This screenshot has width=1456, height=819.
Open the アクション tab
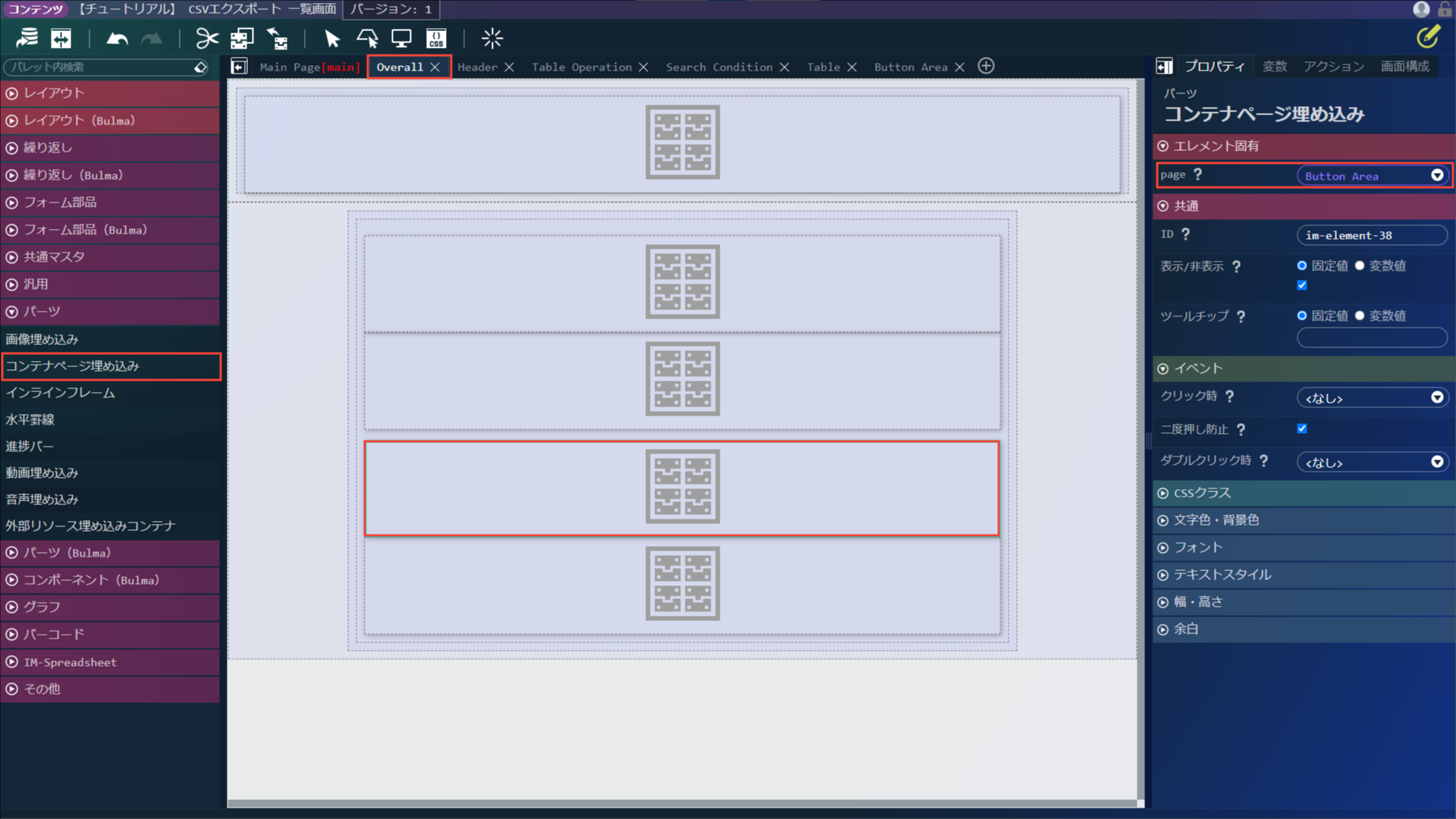1333,67
